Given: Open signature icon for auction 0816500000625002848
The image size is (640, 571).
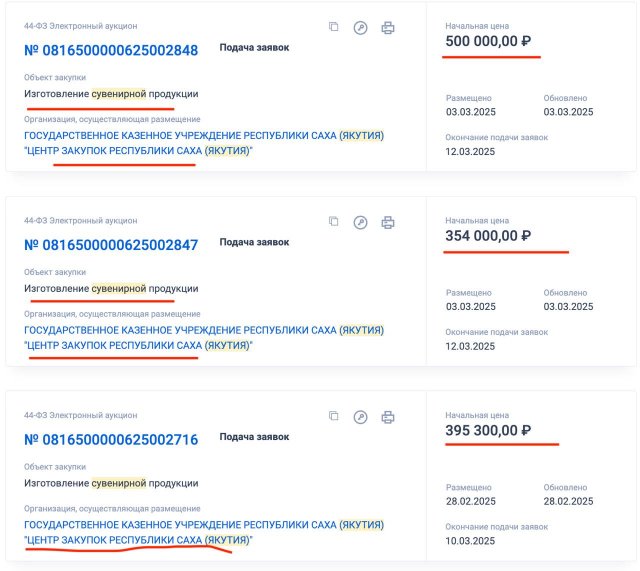Looking at the screenshot, I should pos(360,28).
